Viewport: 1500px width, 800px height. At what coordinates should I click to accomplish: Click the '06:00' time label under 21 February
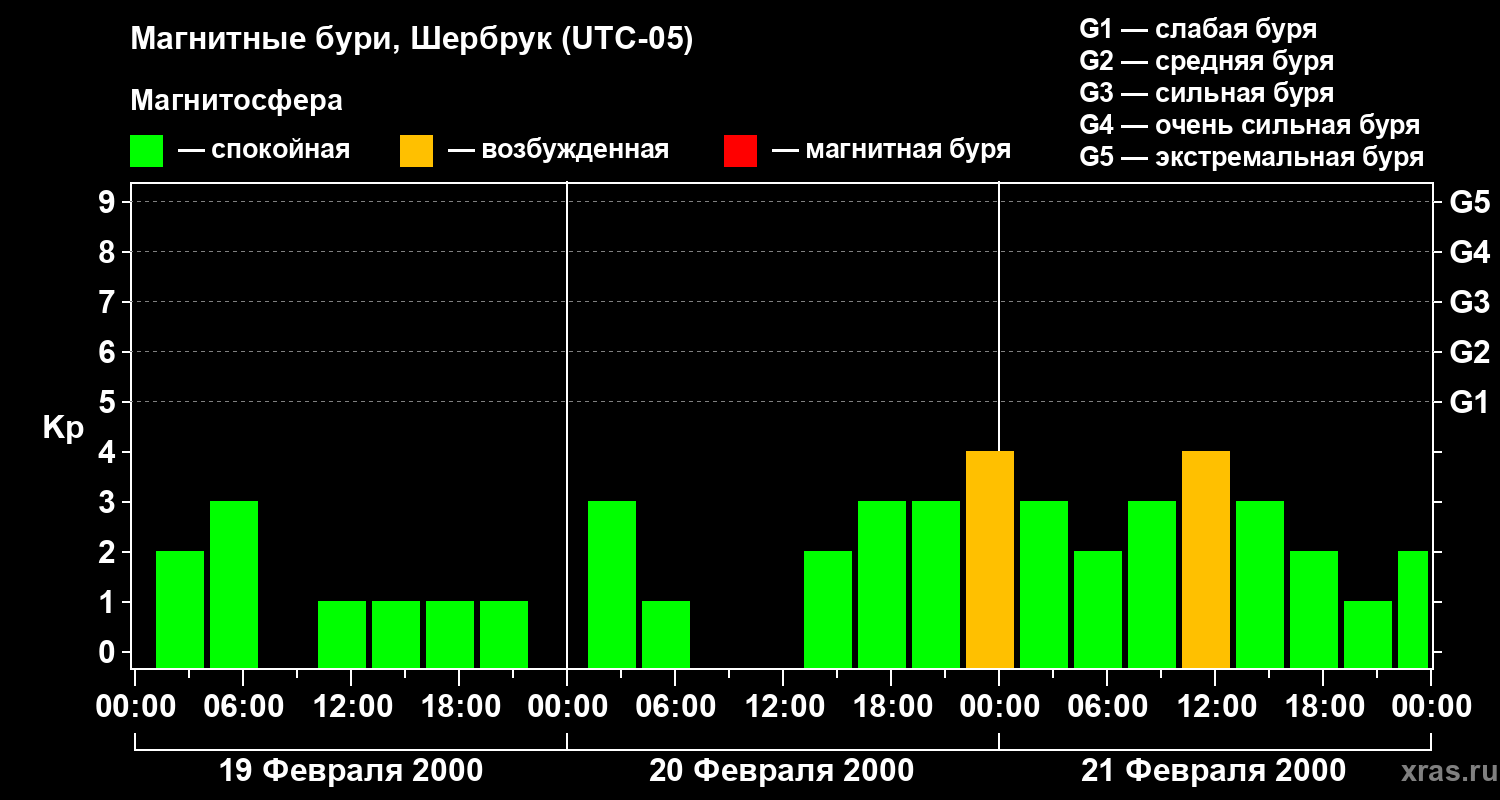tap(1107, 707)
